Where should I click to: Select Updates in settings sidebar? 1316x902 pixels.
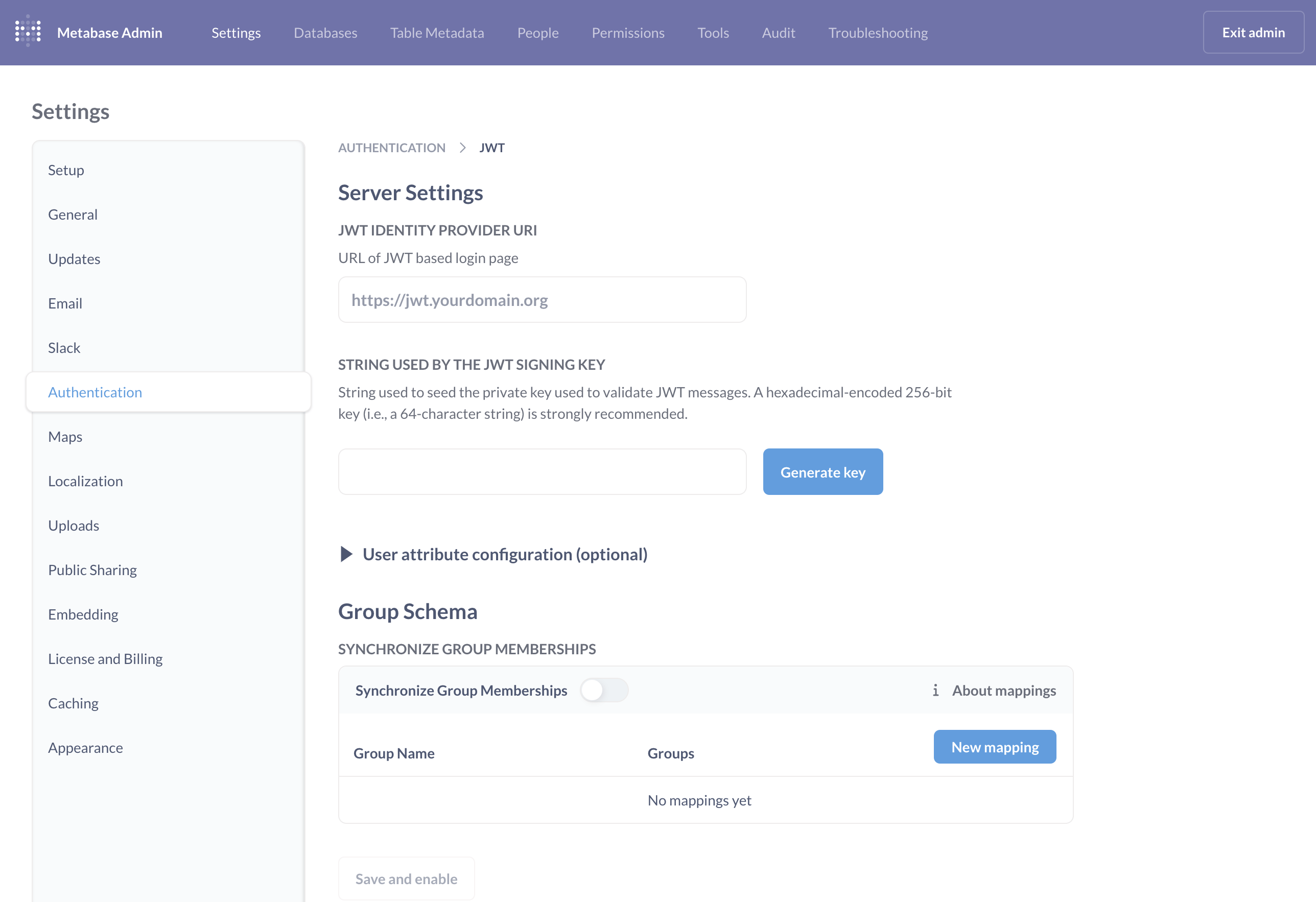pos(168,259)
